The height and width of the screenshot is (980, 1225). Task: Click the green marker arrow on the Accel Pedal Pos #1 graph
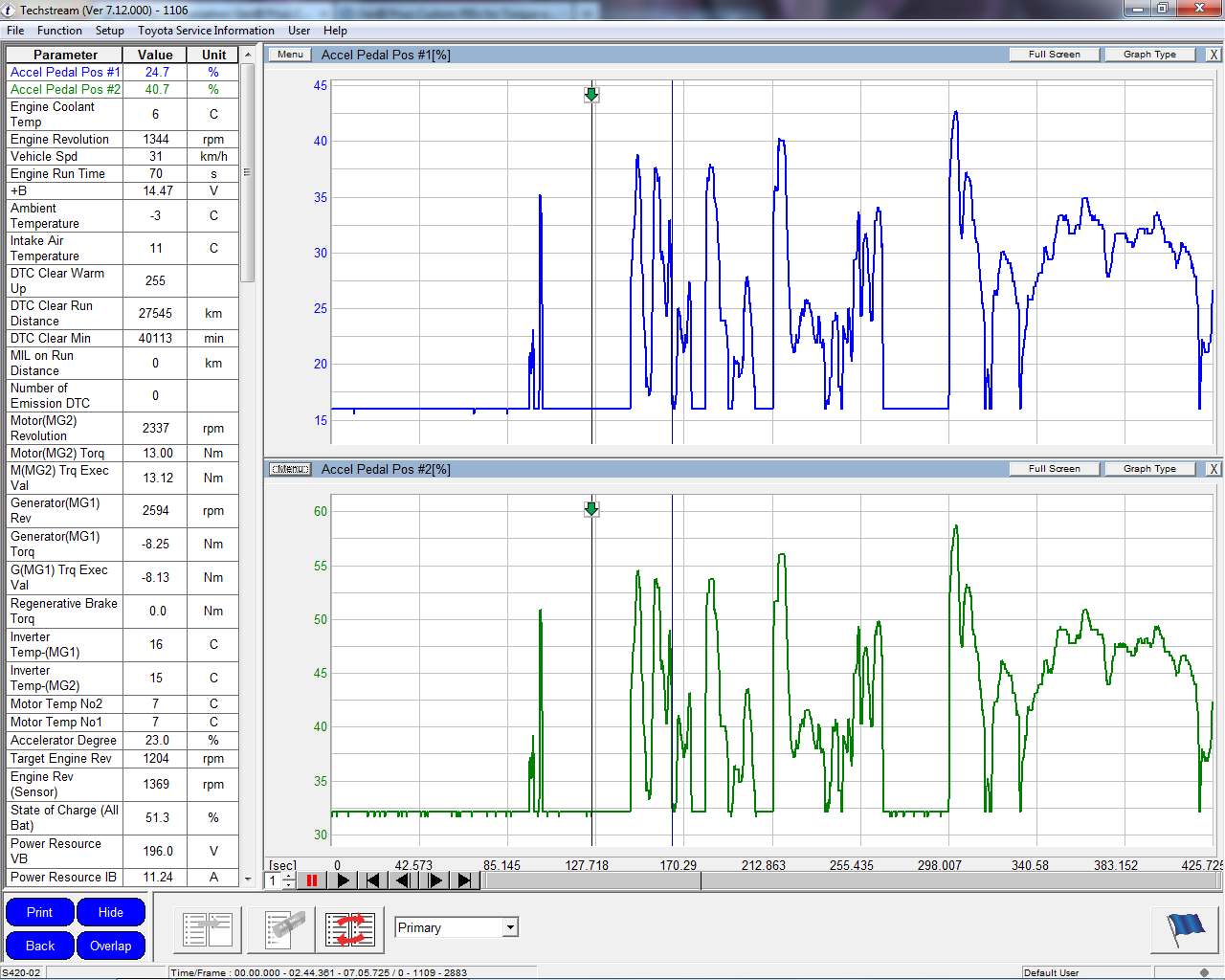point(591,94)
